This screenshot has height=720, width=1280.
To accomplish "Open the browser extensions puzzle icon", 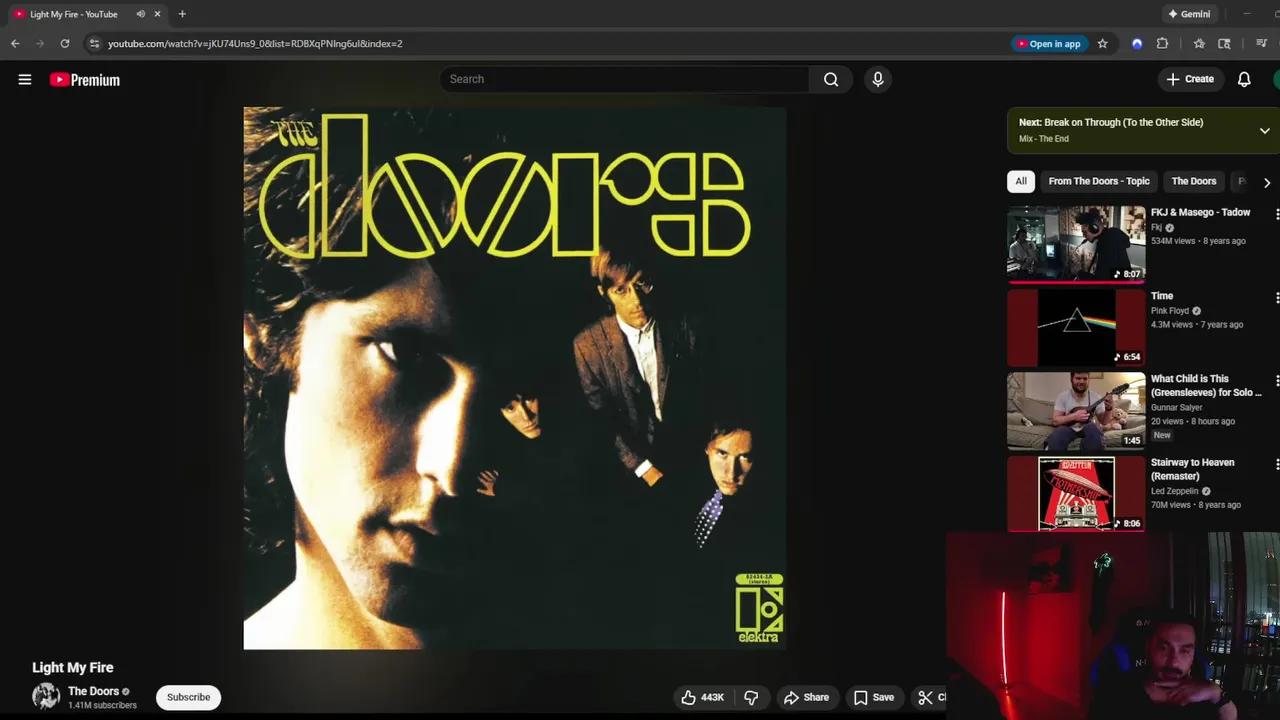I will click(x=1162, y=44).
